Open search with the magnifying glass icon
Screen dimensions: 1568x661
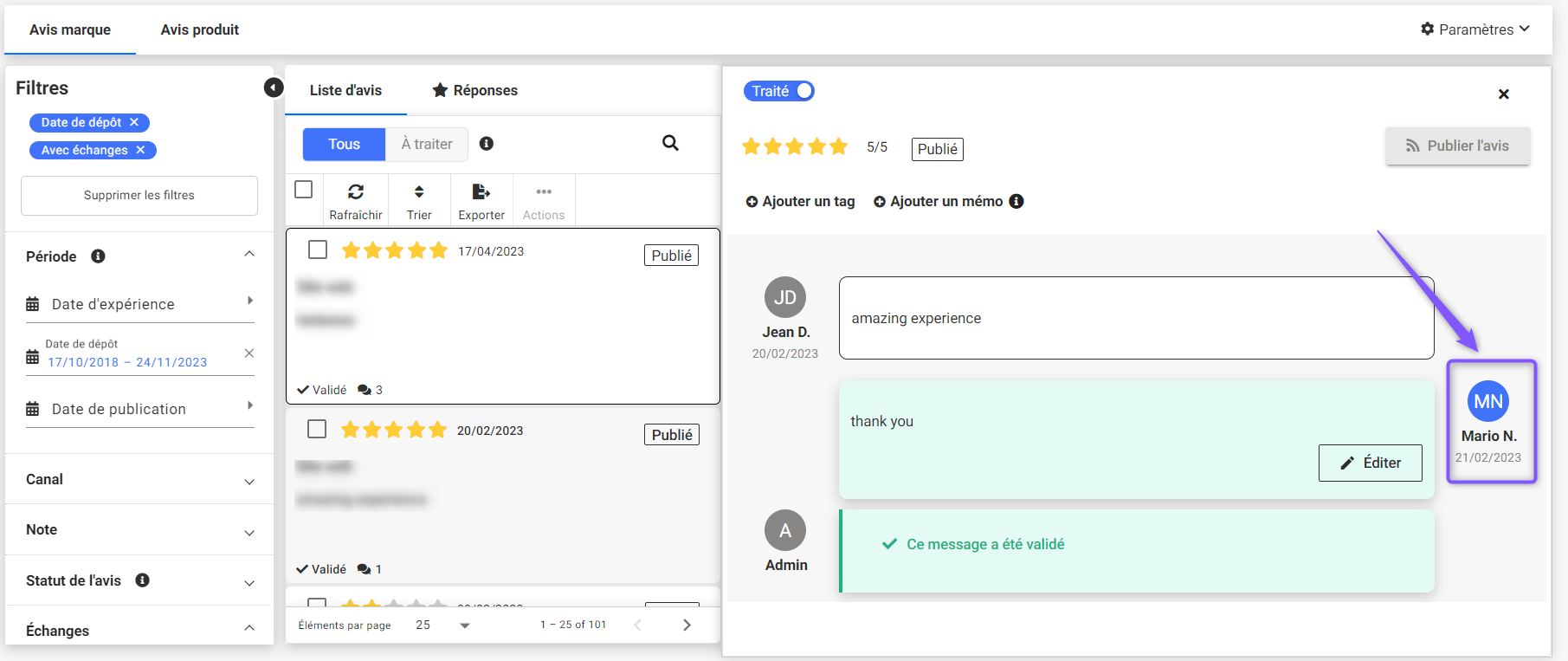pyautogui.click(x=670, y=143)
